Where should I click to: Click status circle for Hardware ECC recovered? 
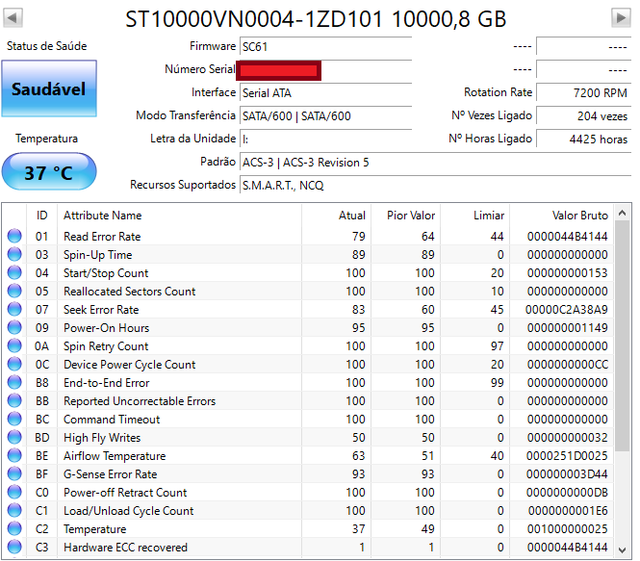(x=14, y=547)
